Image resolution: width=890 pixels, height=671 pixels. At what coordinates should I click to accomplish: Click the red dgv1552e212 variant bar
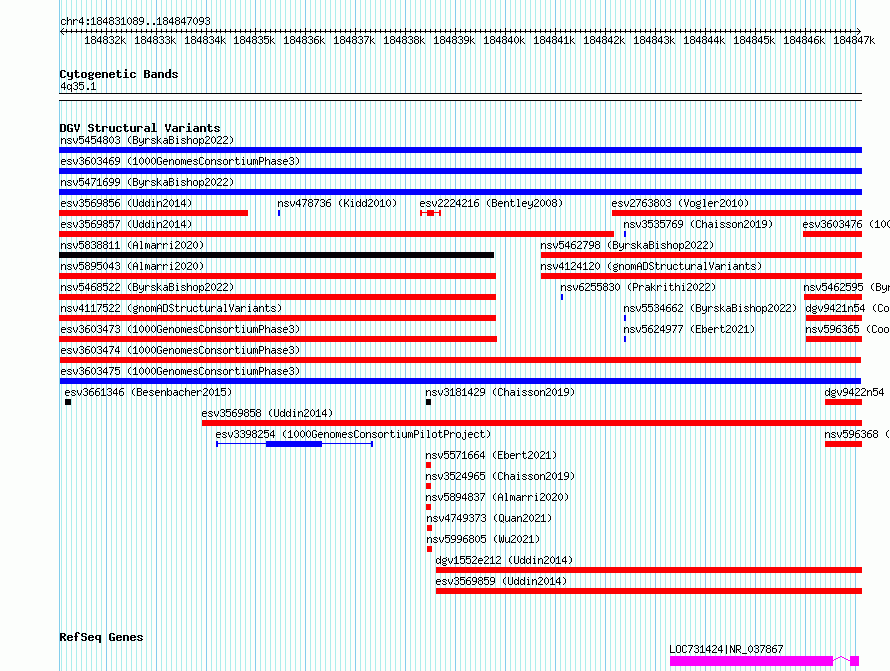pyautogui.click(x=649, y=570)
